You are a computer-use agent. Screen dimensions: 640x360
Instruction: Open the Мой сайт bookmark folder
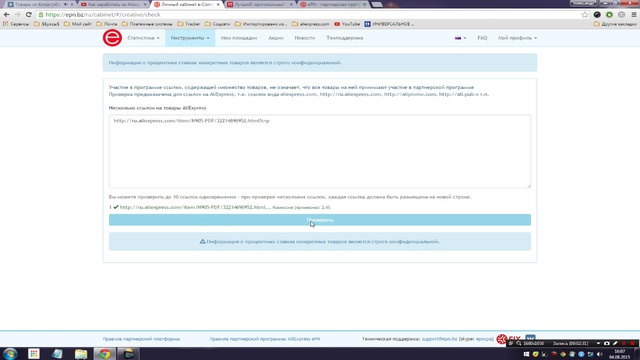pos(78,24)
